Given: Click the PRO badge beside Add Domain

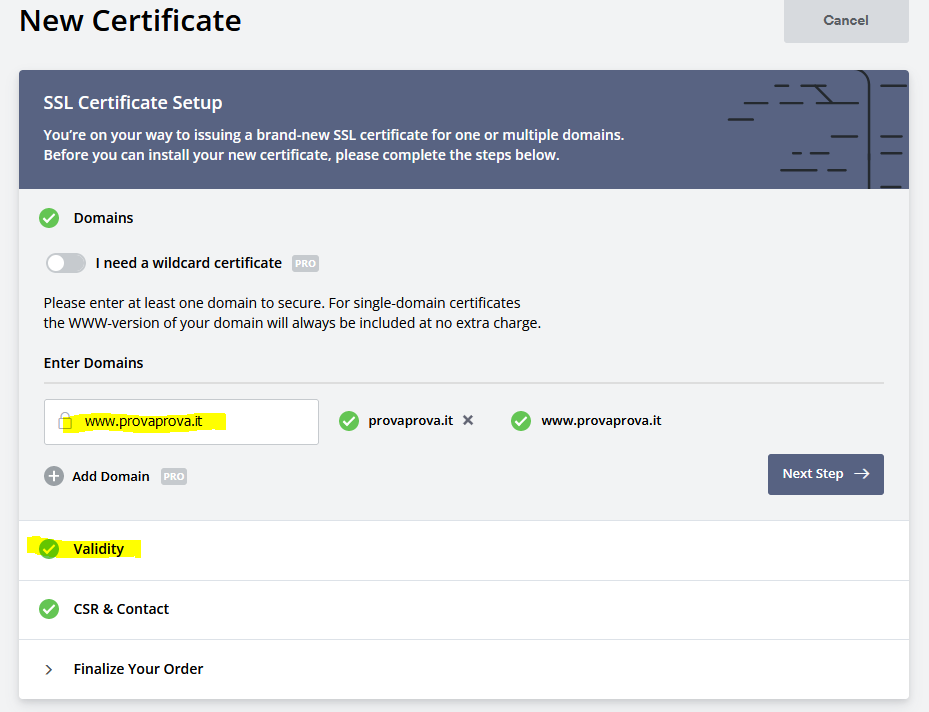Looking at the screenshot, I should pos(174,477).
